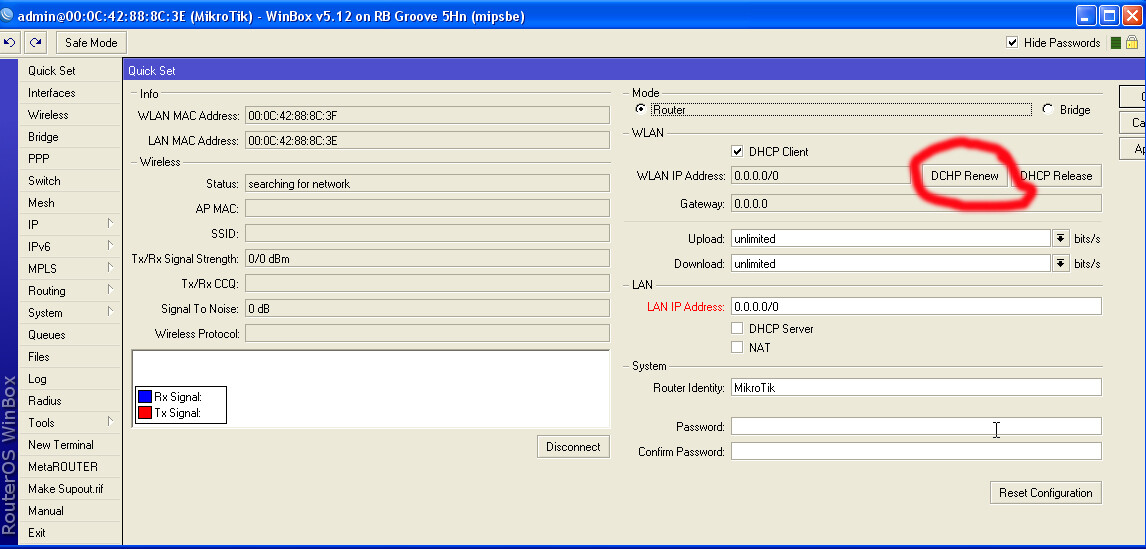The image size is (1146, 549).
Task: Open the Download limit dropdown arrow
Action: (x=1060, y=263)
